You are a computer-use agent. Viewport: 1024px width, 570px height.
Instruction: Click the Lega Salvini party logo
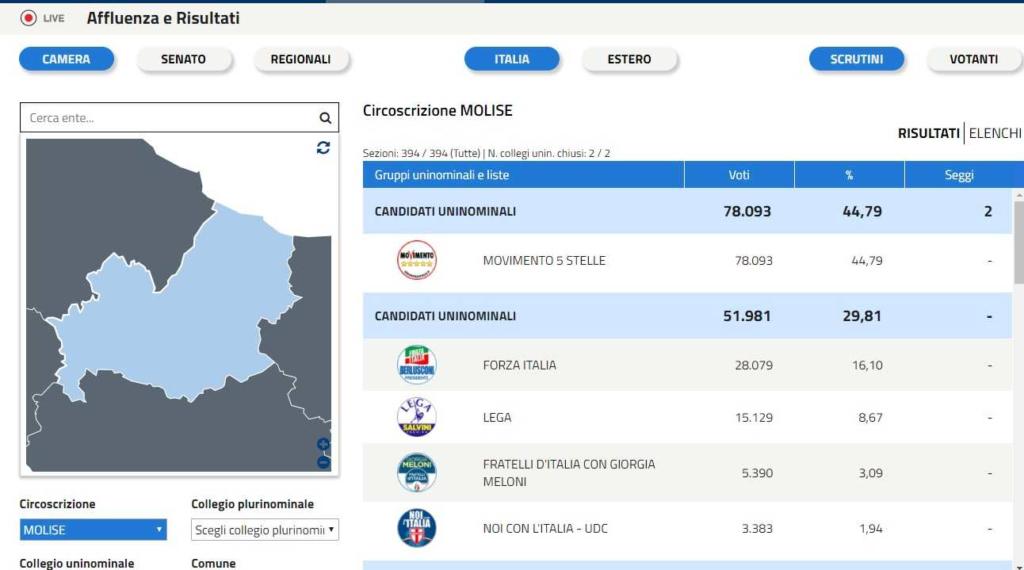click(x=416, y=417)
